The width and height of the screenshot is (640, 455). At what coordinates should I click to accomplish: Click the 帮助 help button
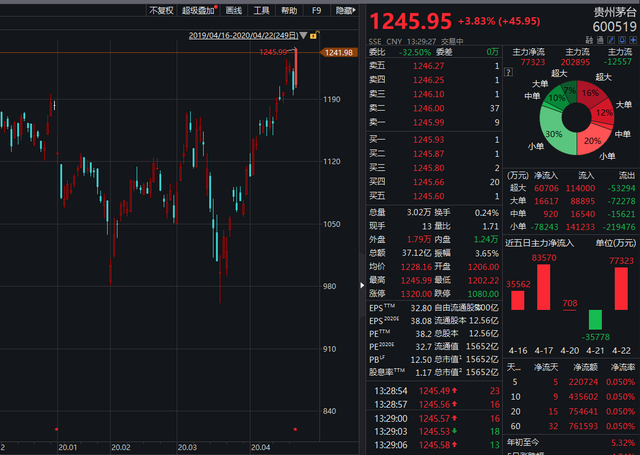pyautogui.click(x=289, y=10)
